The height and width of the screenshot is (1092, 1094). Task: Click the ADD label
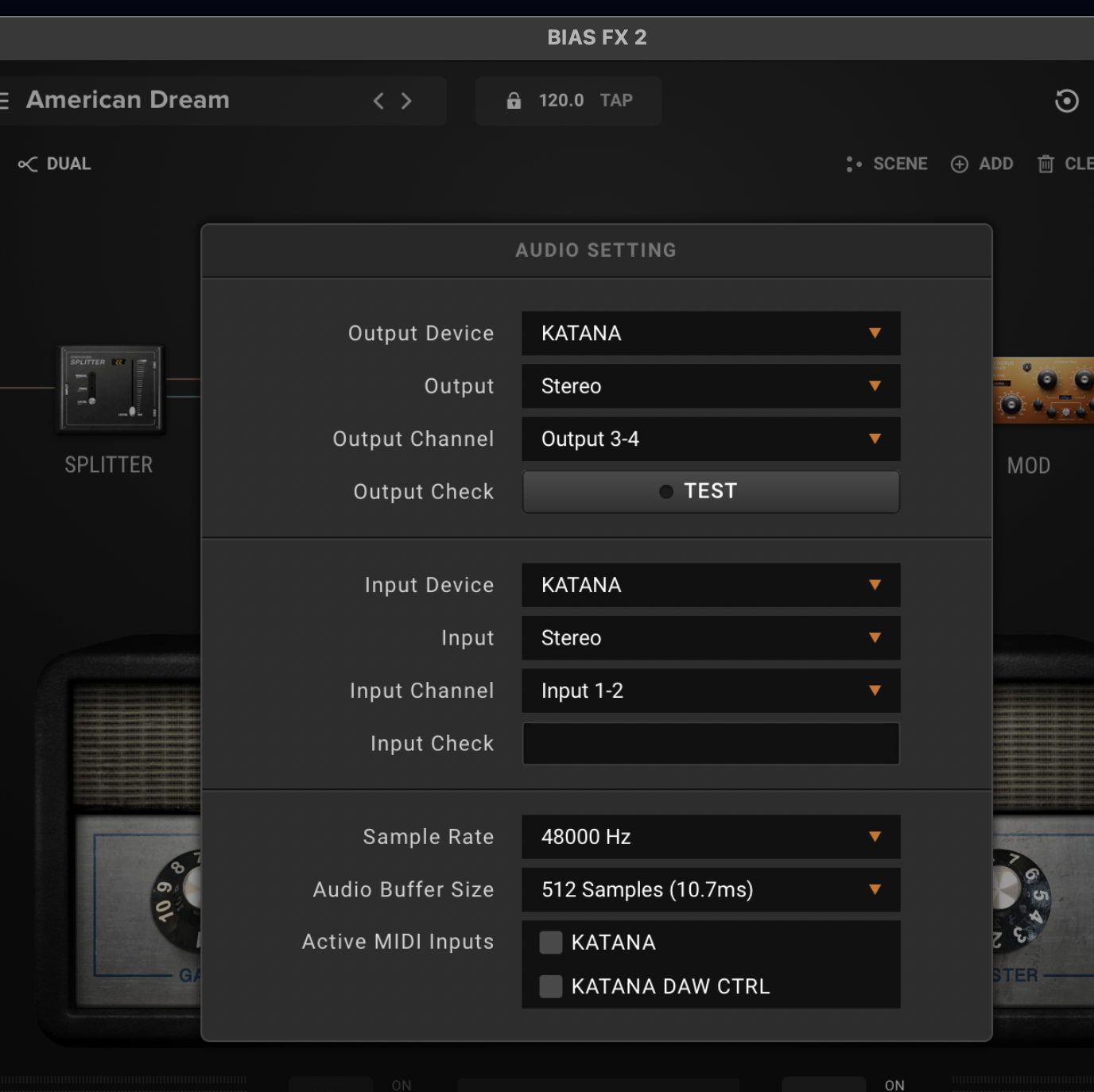(x=995, y=164)
